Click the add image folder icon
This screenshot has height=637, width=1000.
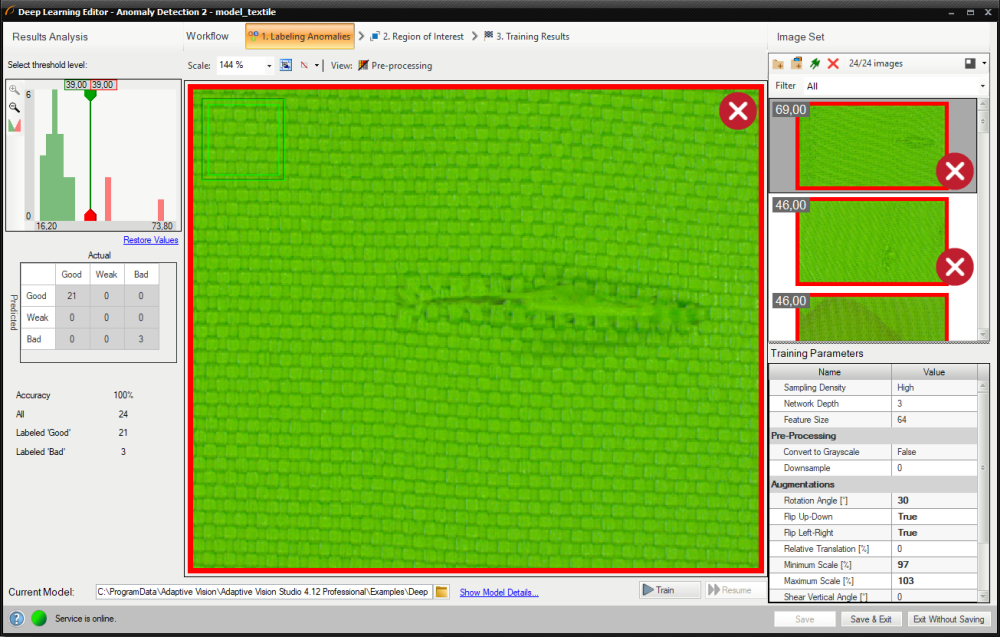pos(778,64)
